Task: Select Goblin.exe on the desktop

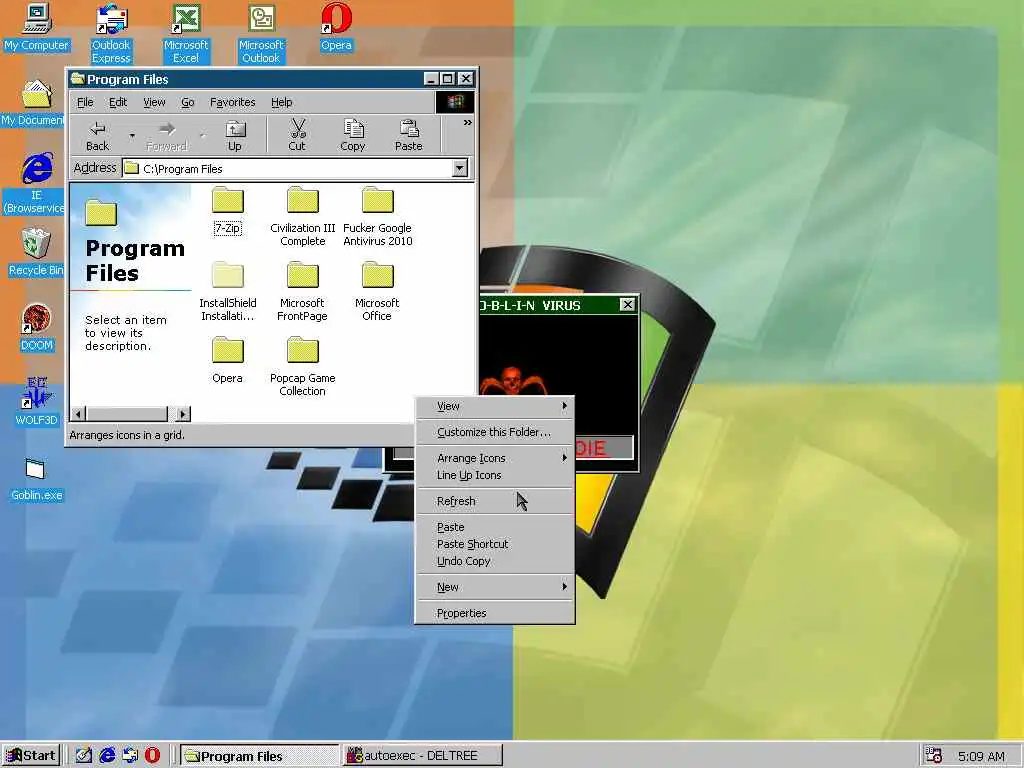Action: click(x=36, y=479)
